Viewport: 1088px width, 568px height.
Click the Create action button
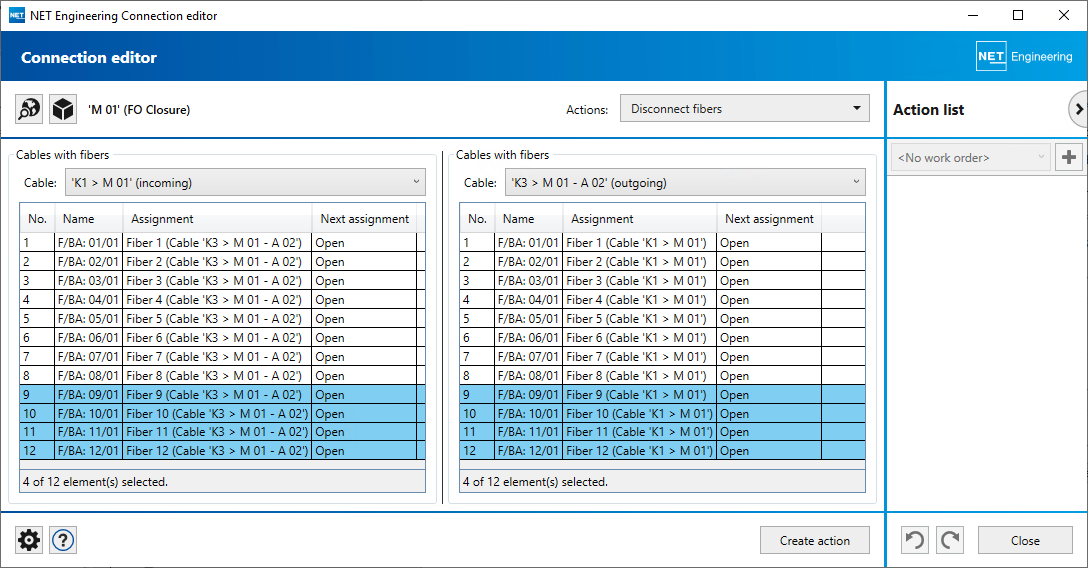pyautogui.click(x=815, y=540)
